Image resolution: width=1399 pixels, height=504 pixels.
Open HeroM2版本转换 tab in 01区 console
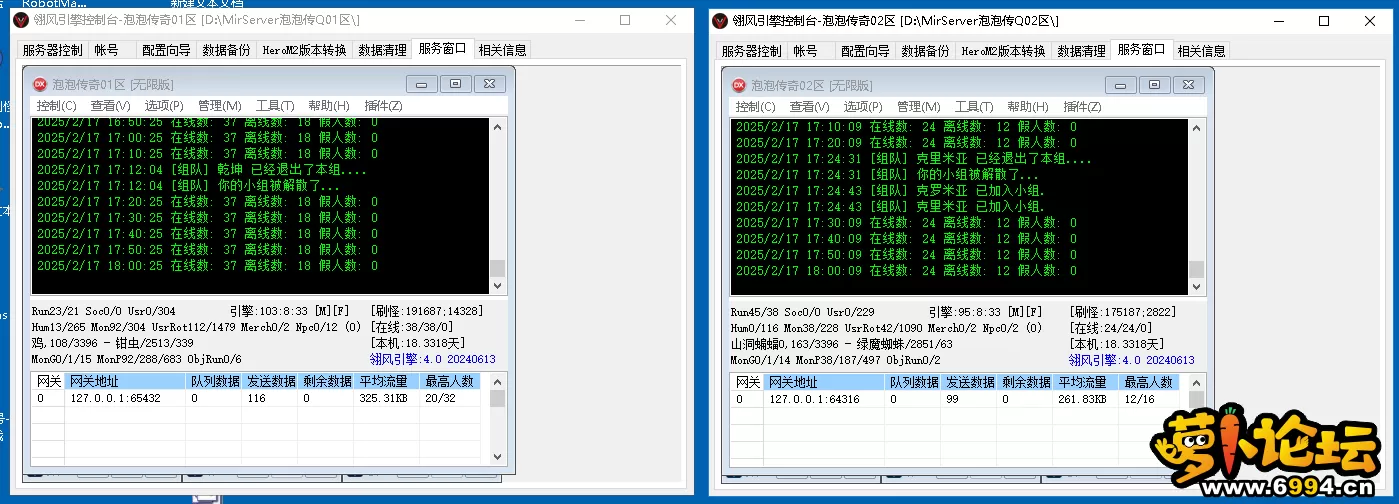click(304, 51)
